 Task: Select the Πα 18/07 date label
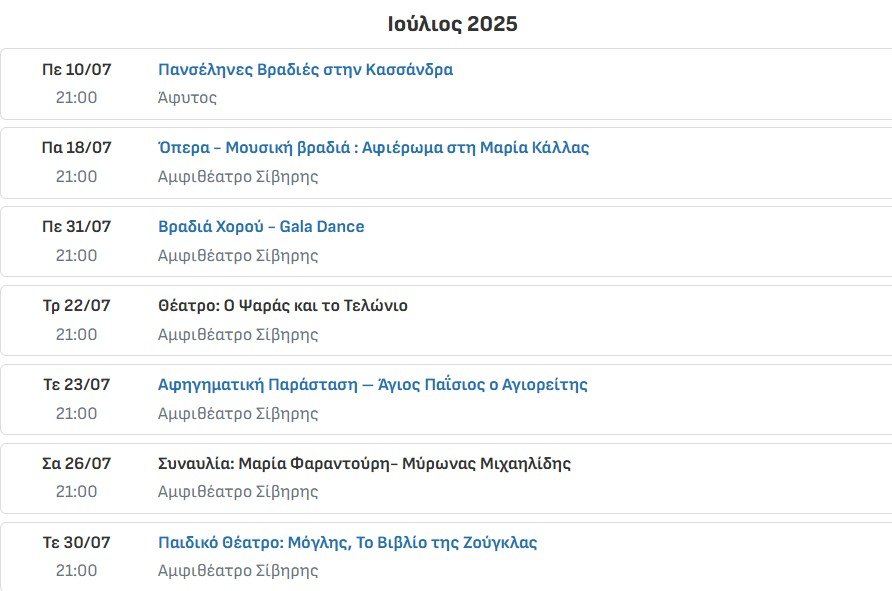coord(76,148)
